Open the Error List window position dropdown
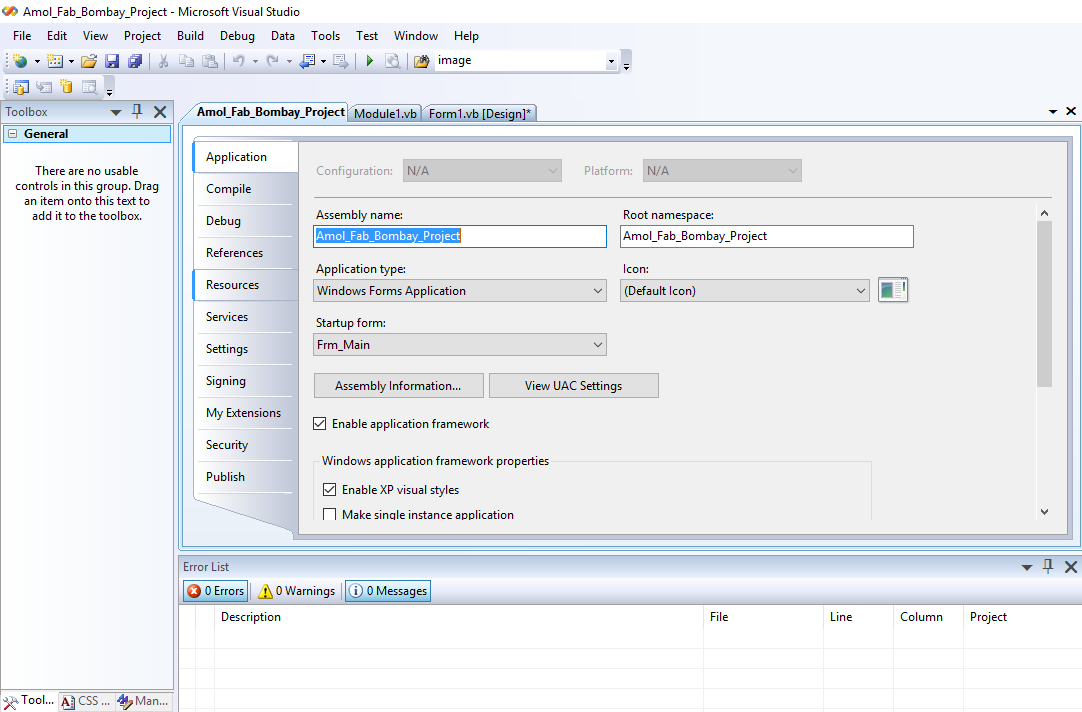The height and width of the screenshot is (712, 1082). click(1027, 567)
